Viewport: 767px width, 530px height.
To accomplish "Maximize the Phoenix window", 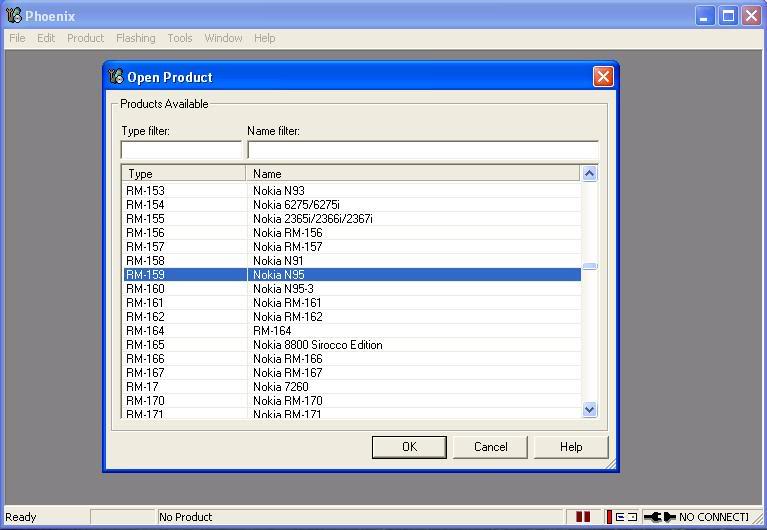I will [728, 16].
